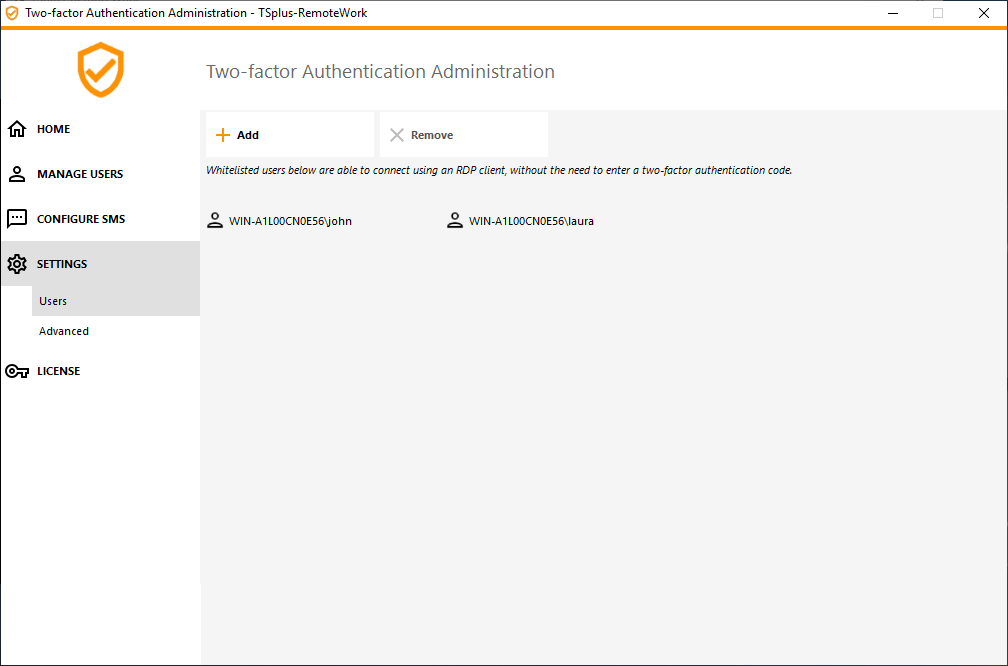Click the Two-factor Authentication Administration heading
This screenshot has width=1008, height=666.
[x=380, y=71]
